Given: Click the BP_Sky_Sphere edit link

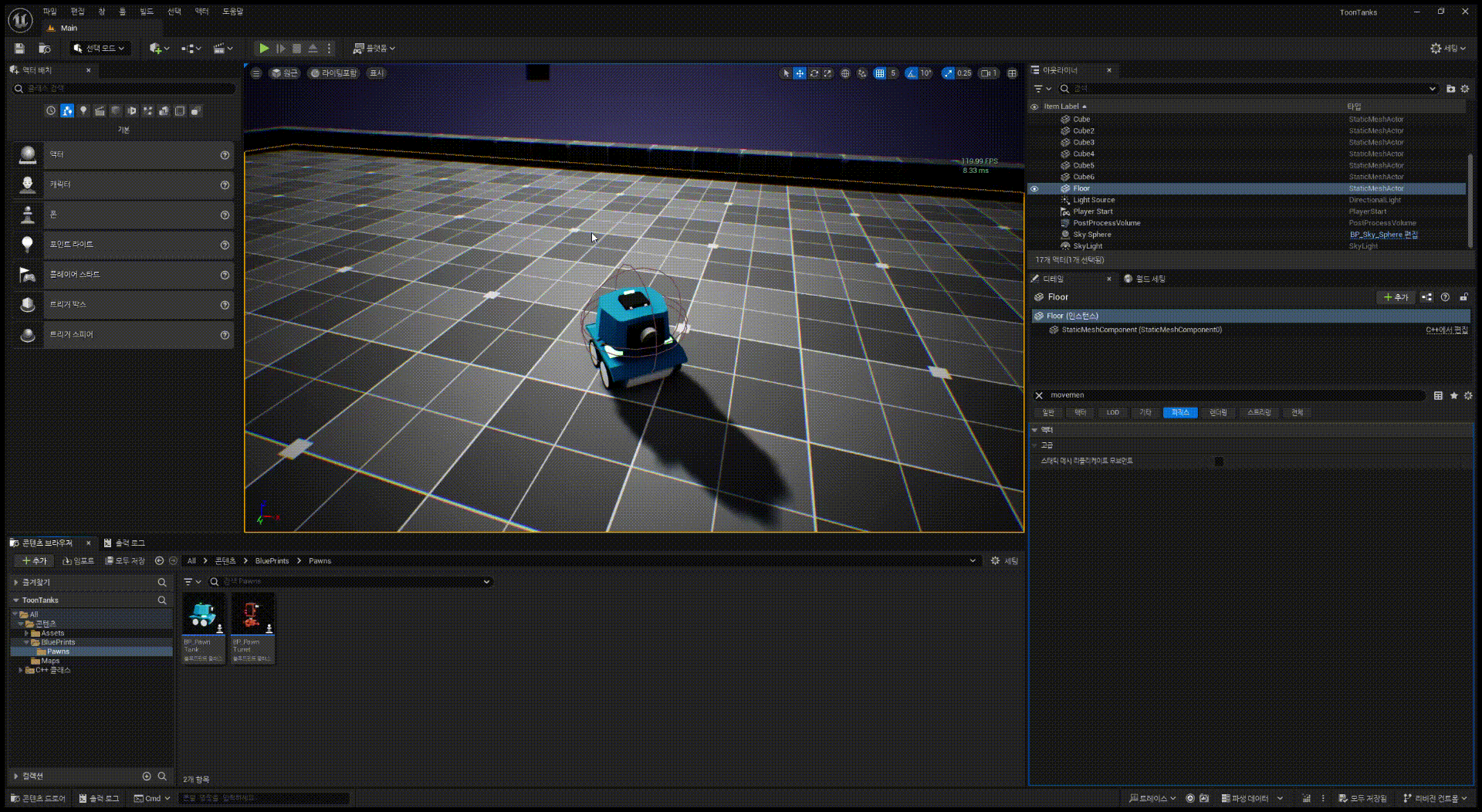Looking at the screenshot, I should [x=1383, y=235].
